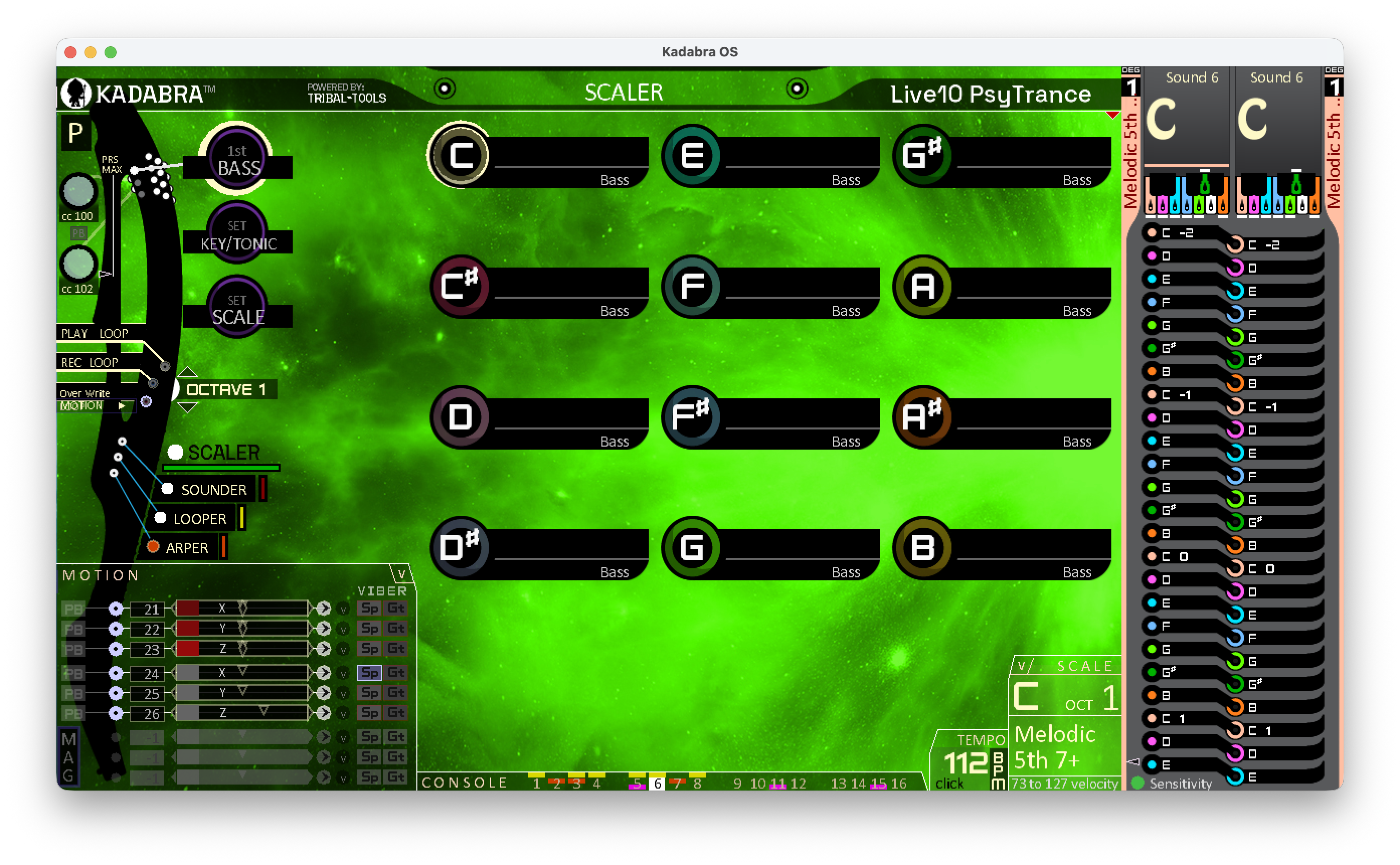Click the arrow icon in motion row 26

(x=324, y=714)
